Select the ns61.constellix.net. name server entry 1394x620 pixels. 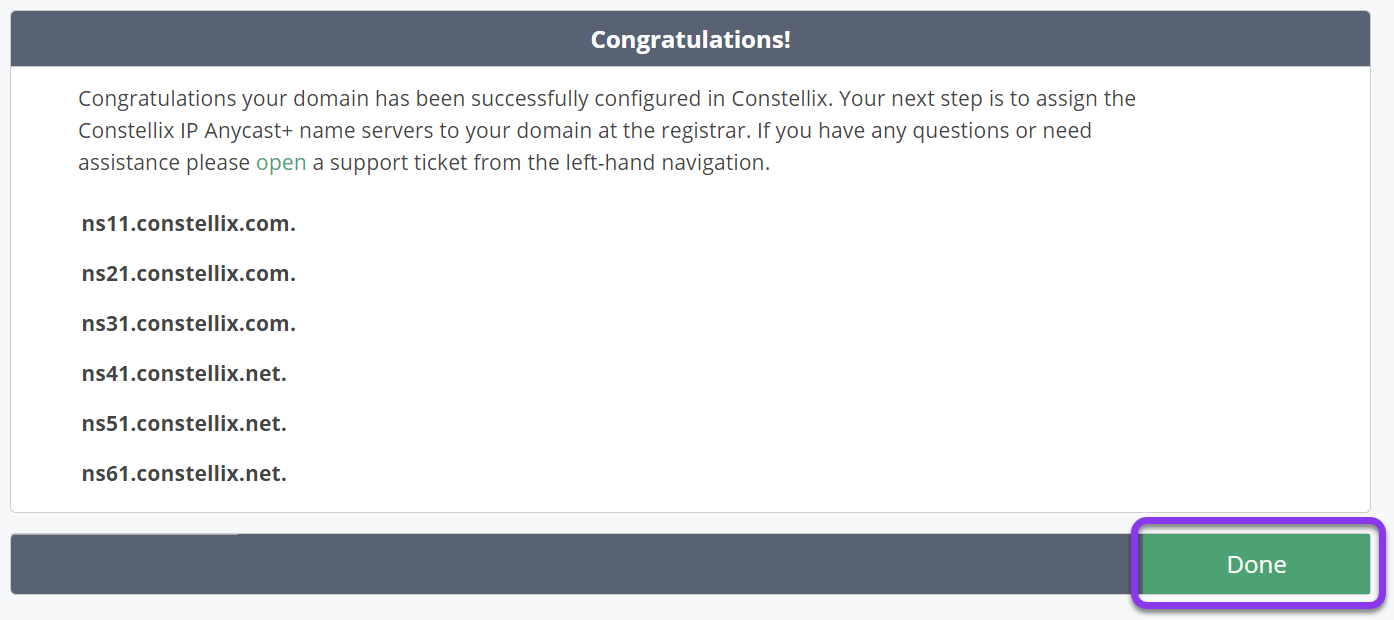[184, 474]
